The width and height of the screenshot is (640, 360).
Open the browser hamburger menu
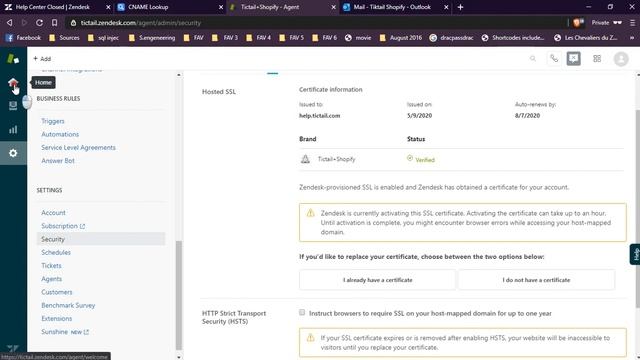[x=632, y=23]
